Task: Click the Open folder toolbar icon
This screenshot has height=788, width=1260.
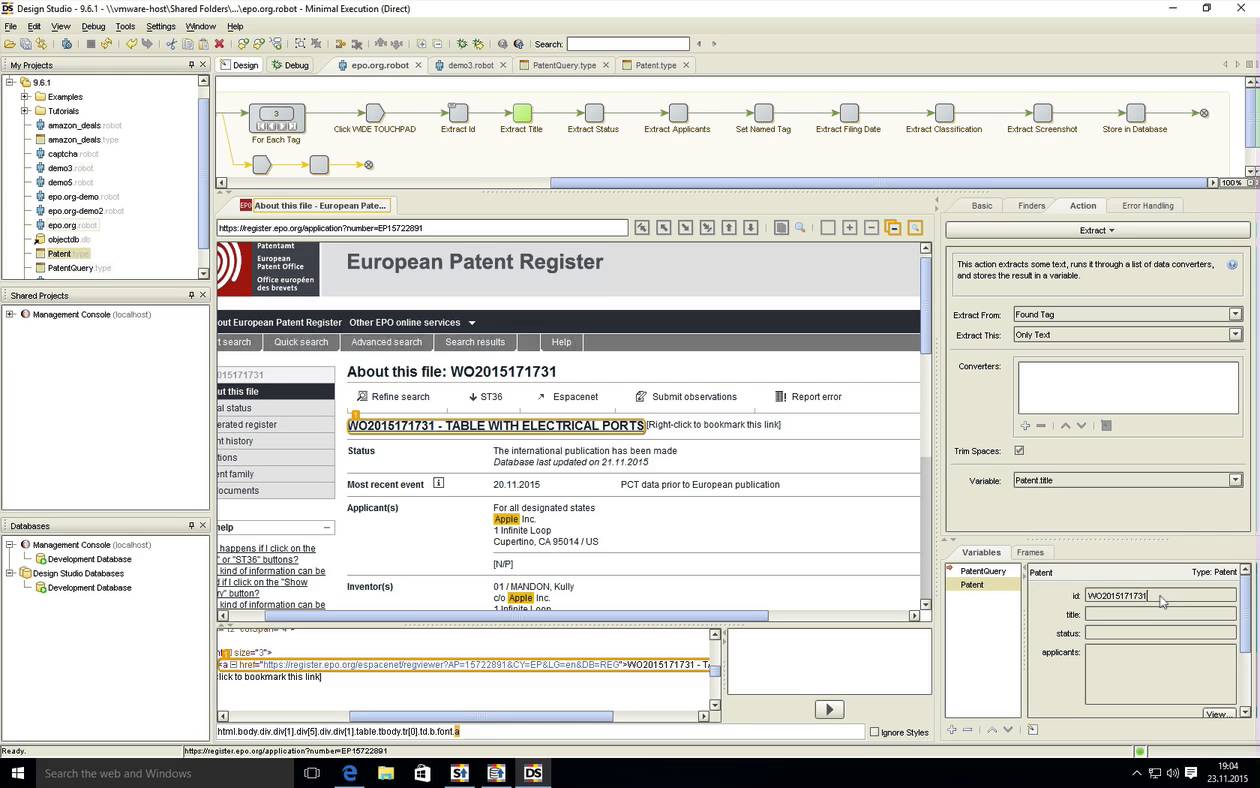Action: [9, 44]
